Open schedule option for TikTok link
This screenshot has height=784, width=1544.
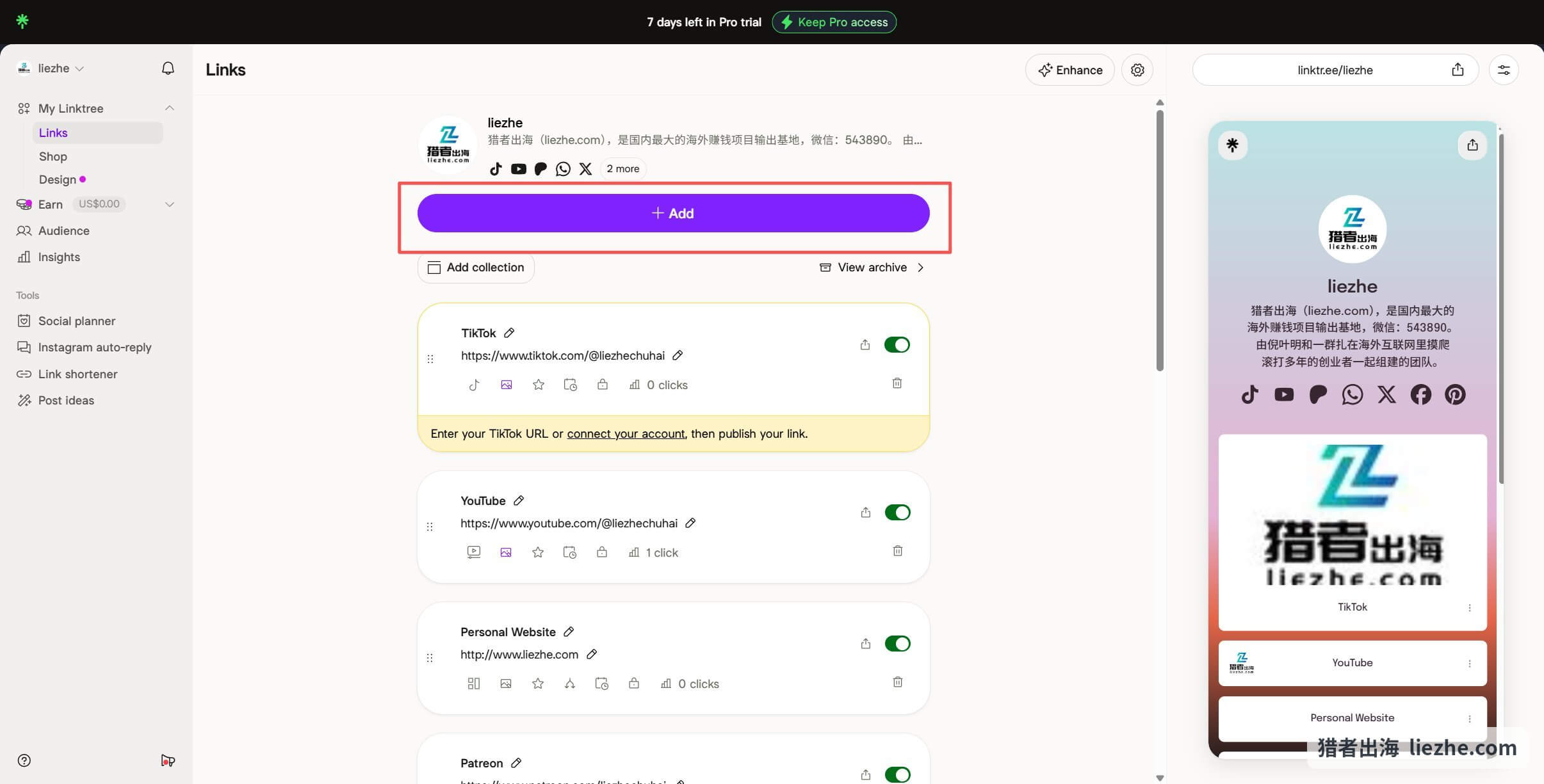[570, 385]
